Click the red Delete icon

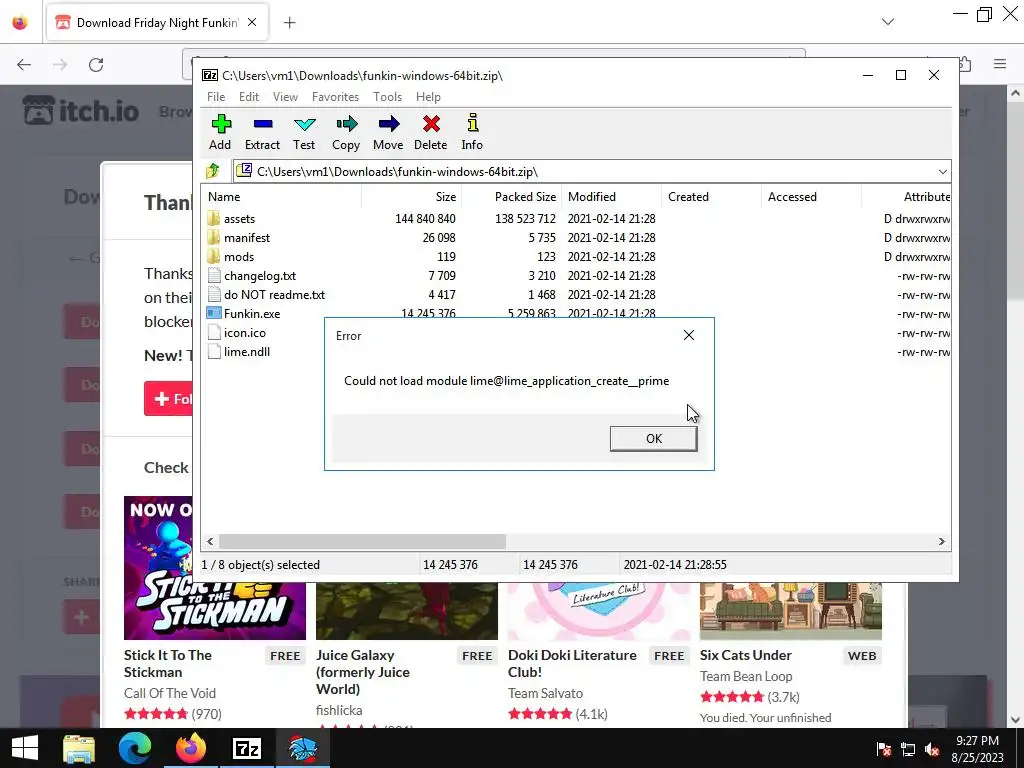pyautogui.click(x=430, y=132)
